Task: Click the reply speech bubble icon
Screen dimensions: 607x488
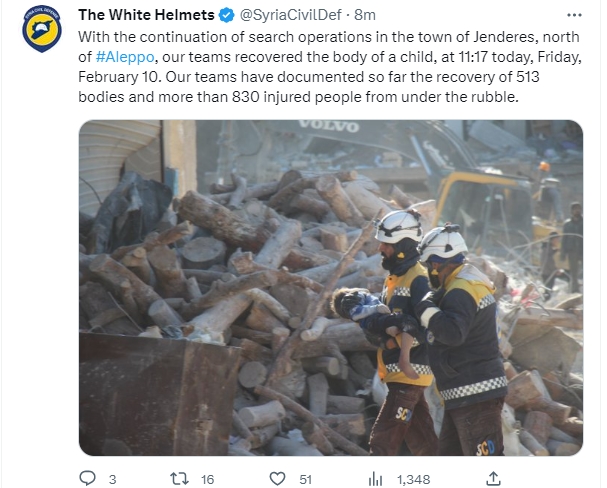Action: pyautogui.click(x=87, y=478)
